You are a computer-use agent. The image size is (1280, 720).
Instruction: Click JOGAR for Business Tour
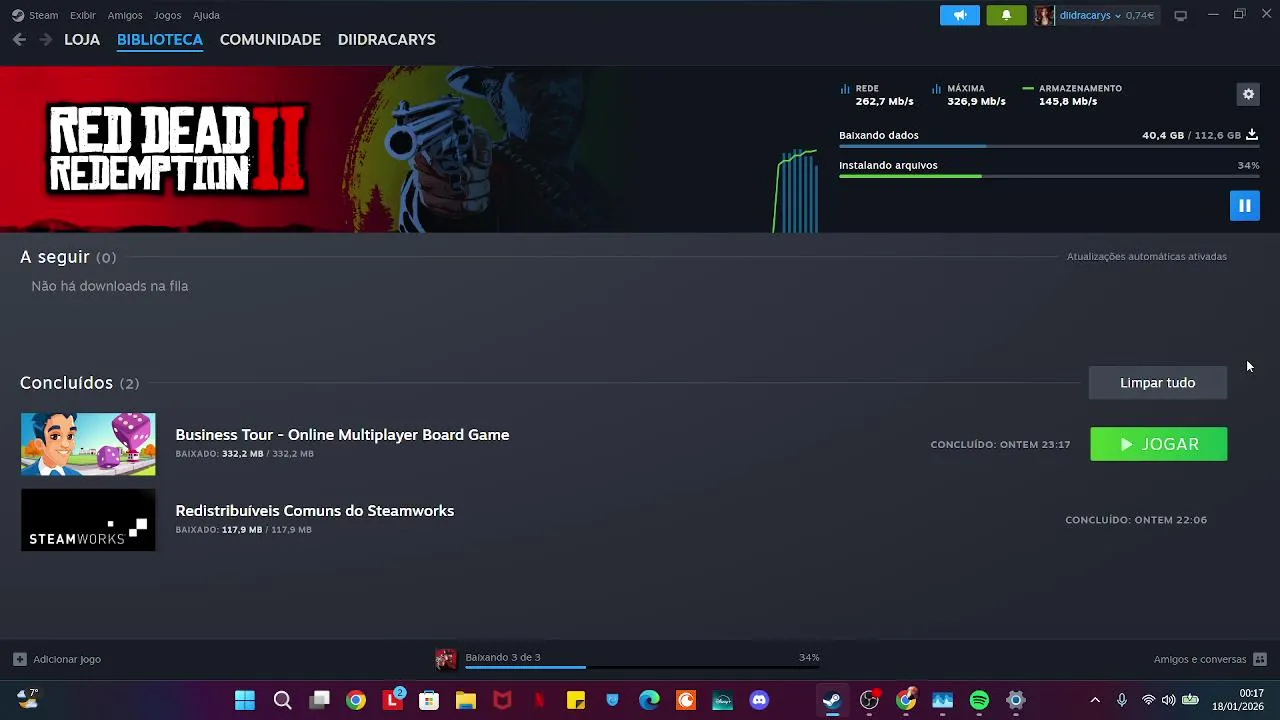(x=1158, y=444)
